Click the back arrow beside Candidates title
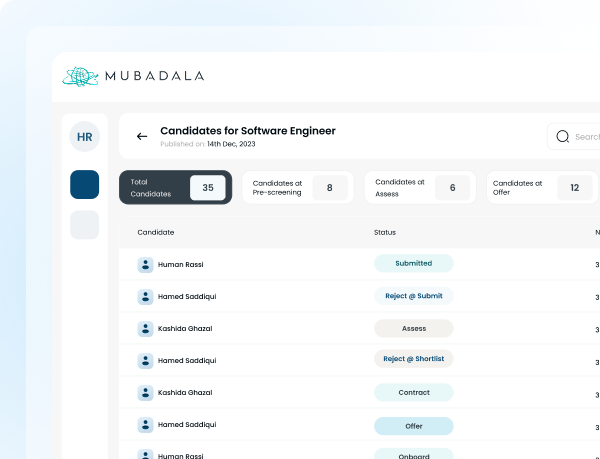Viewport: 600px width, 459px height. pos(142,136)
